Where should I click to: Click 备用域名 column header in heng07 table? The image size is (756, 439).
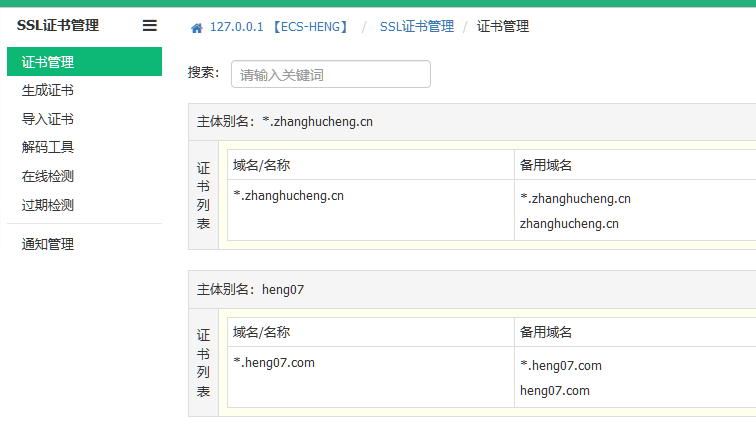[546, 332]
